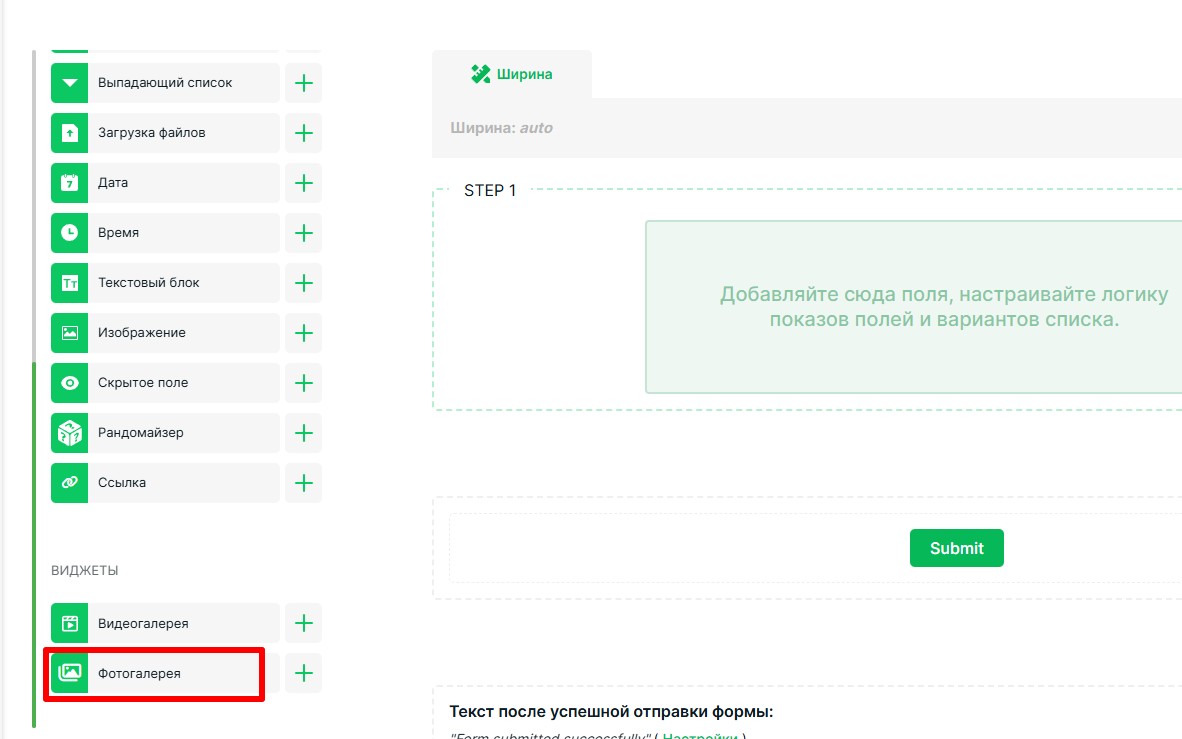Click the eye icon for Скрытое поле

point(70,383)
